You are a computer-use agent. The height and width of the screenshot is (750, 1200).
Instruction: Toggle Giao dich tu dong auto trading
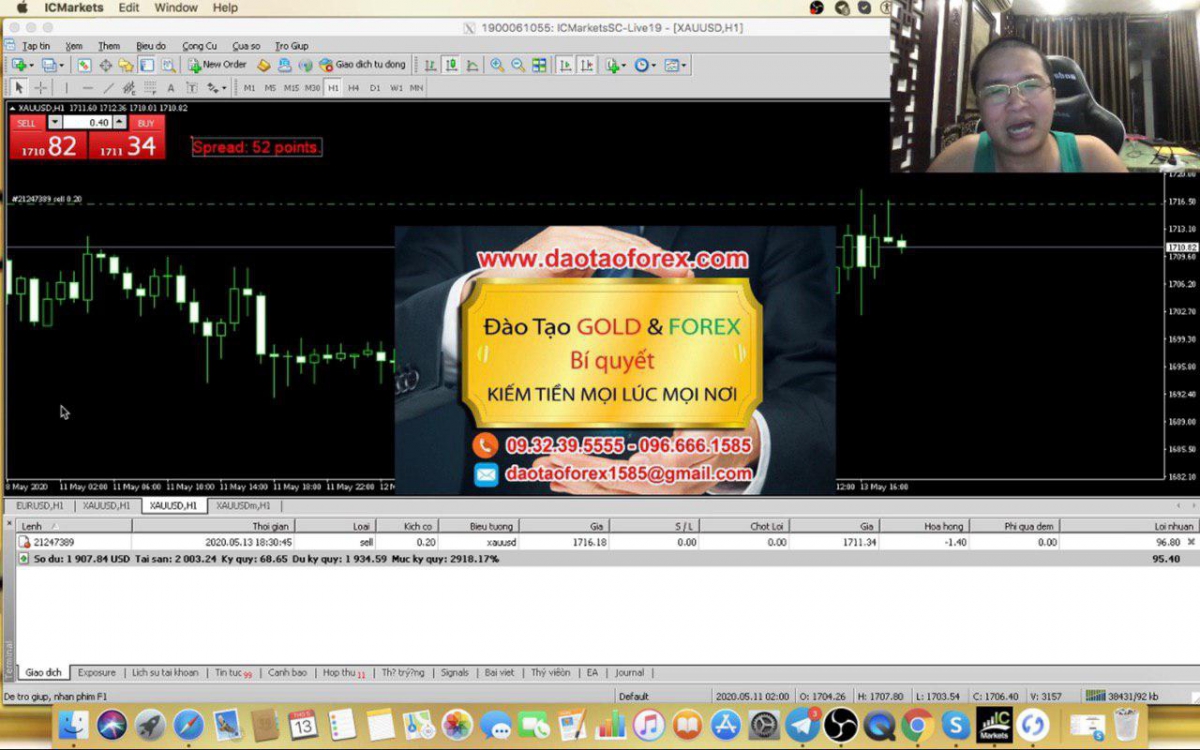362,65
